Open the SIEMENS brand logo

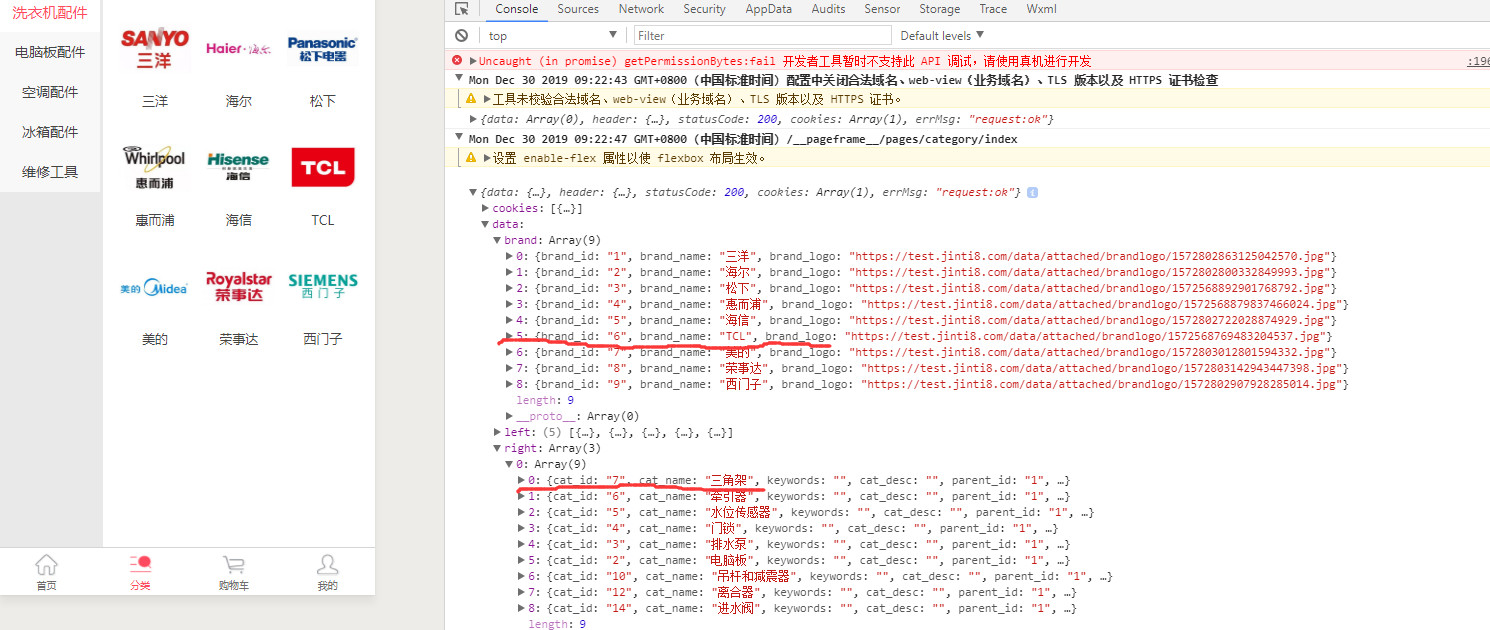tap(323, 287)
